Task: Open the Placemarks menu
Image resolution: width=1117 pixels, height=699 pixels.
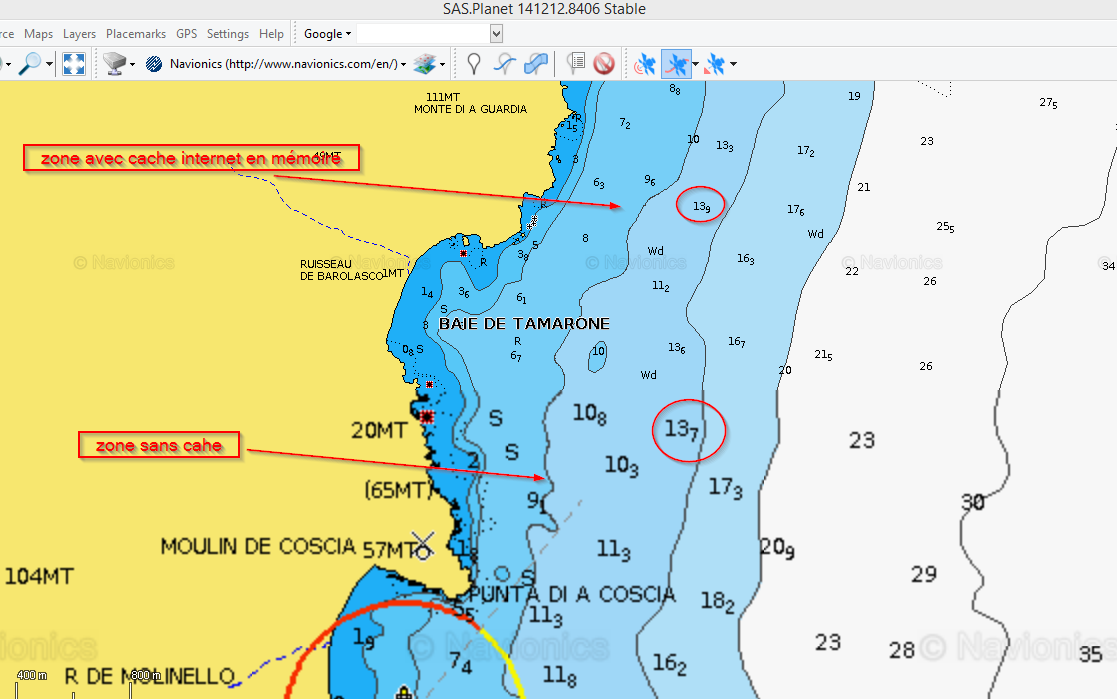Action: (x=136, y=33)
